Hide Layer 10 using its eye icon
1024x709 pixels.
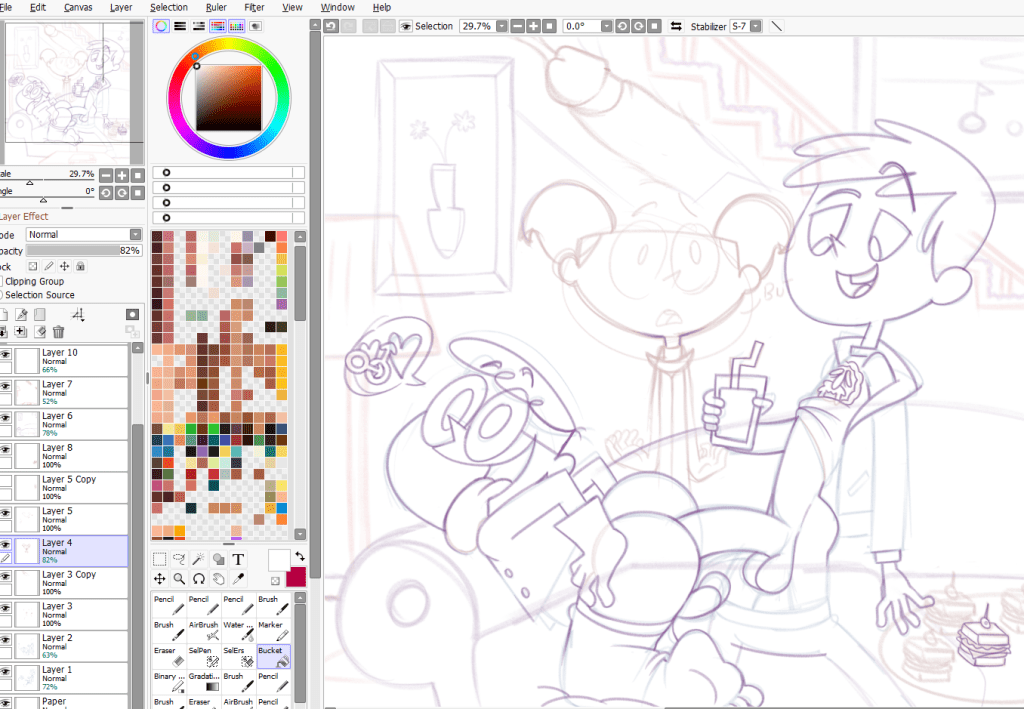point(6,354)
